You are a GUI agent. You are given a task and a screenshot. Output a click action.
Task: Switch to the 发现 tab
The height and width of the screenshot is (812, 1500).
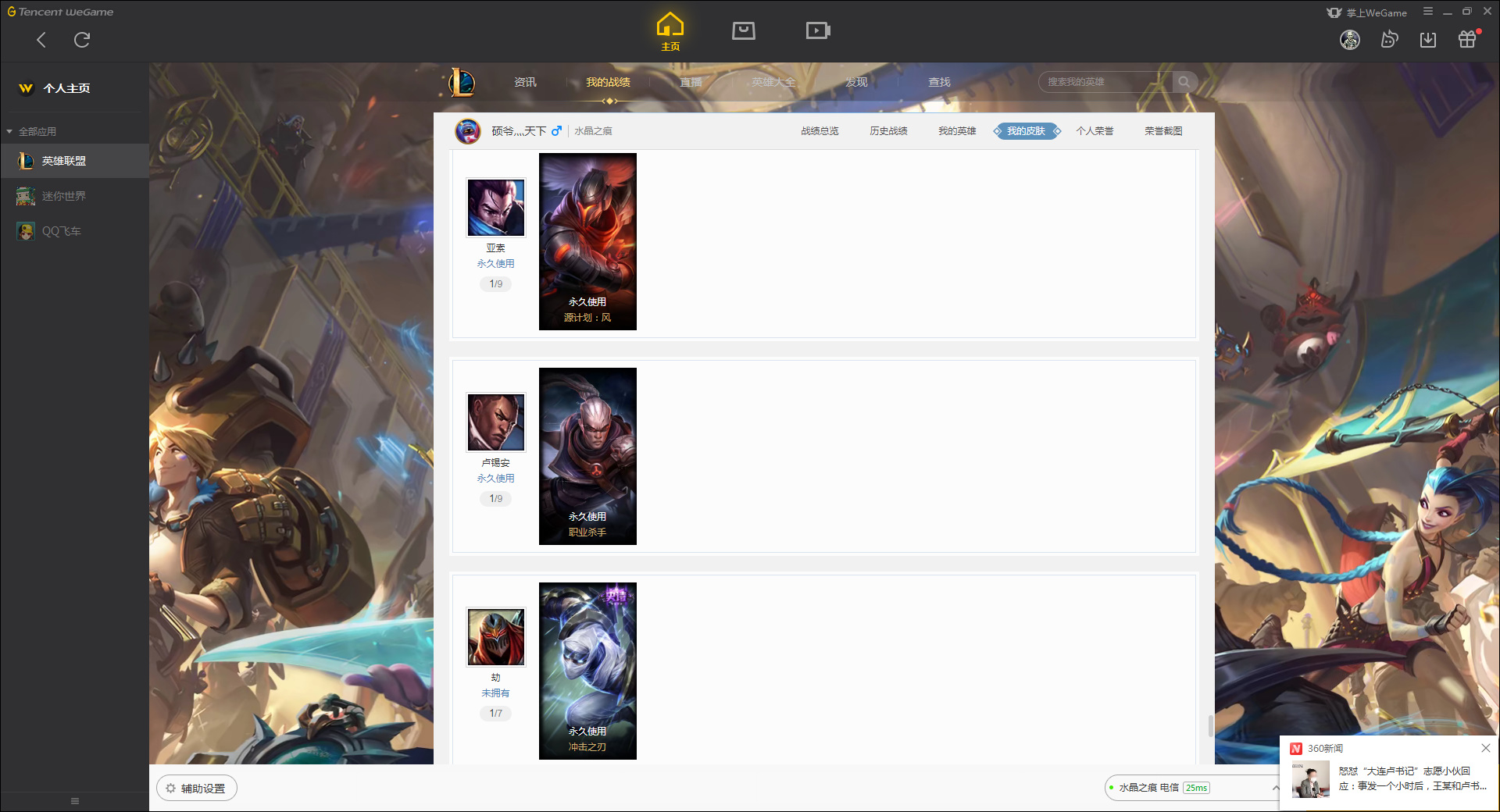(x=856, y=82)
